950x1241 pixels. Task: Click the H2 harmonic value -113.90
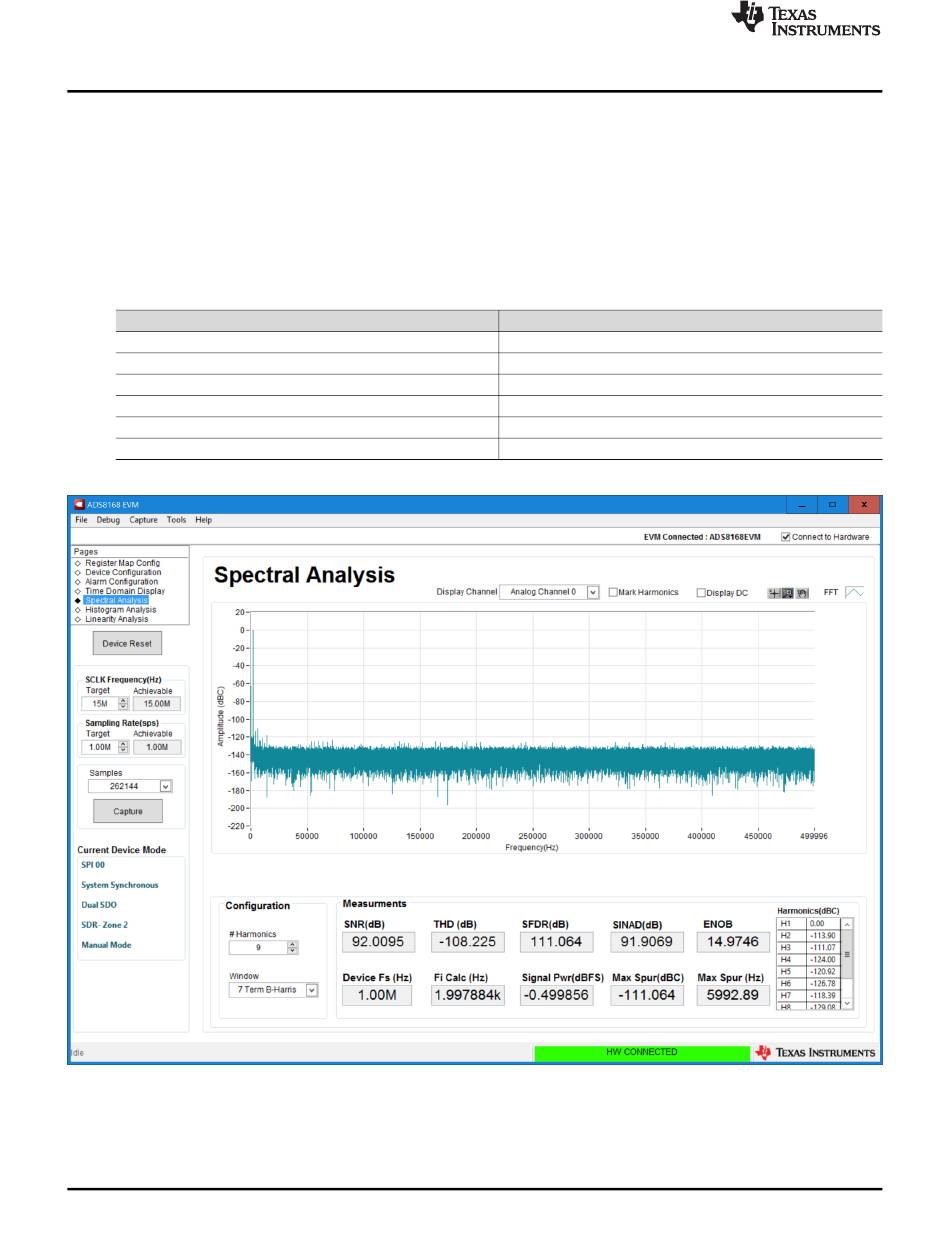click(822, 935)
